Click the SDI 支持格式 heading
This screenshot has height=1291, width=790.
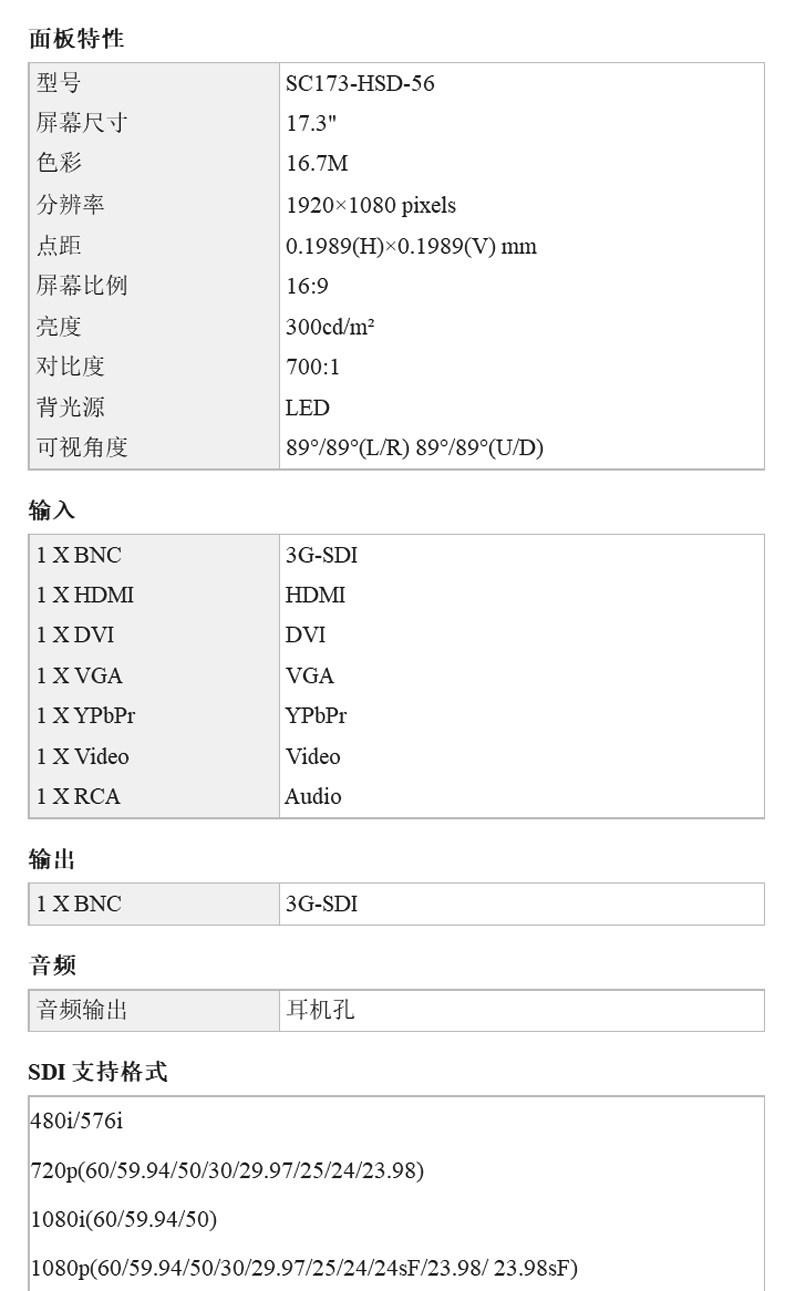(98, 1072)
